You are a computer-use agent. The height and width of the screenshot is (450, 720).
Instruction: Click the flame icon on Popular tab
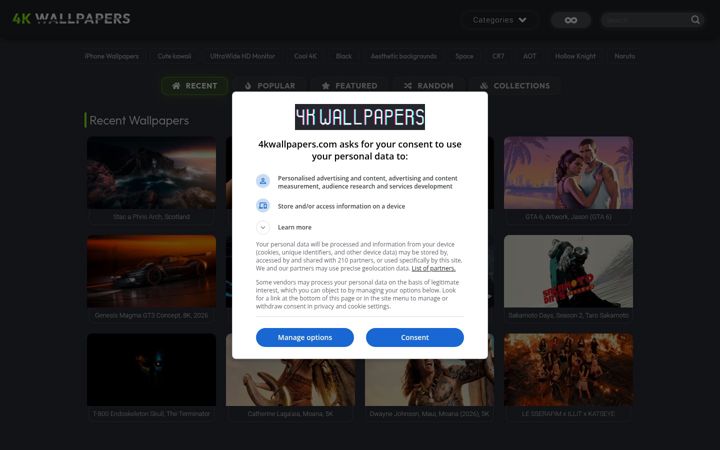(248, 86)
